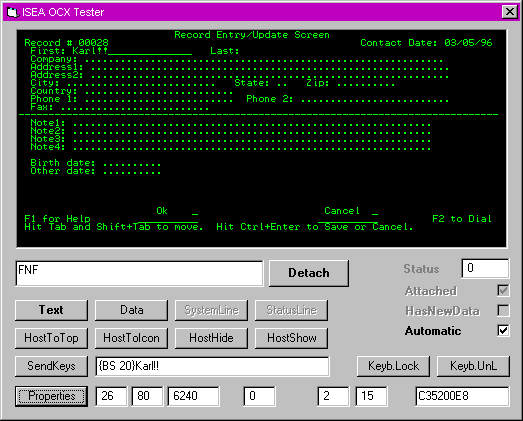The height and width of the screenshot is (421, 523).
Task: Click the properties field showing 2
Action: pos(334,396)
